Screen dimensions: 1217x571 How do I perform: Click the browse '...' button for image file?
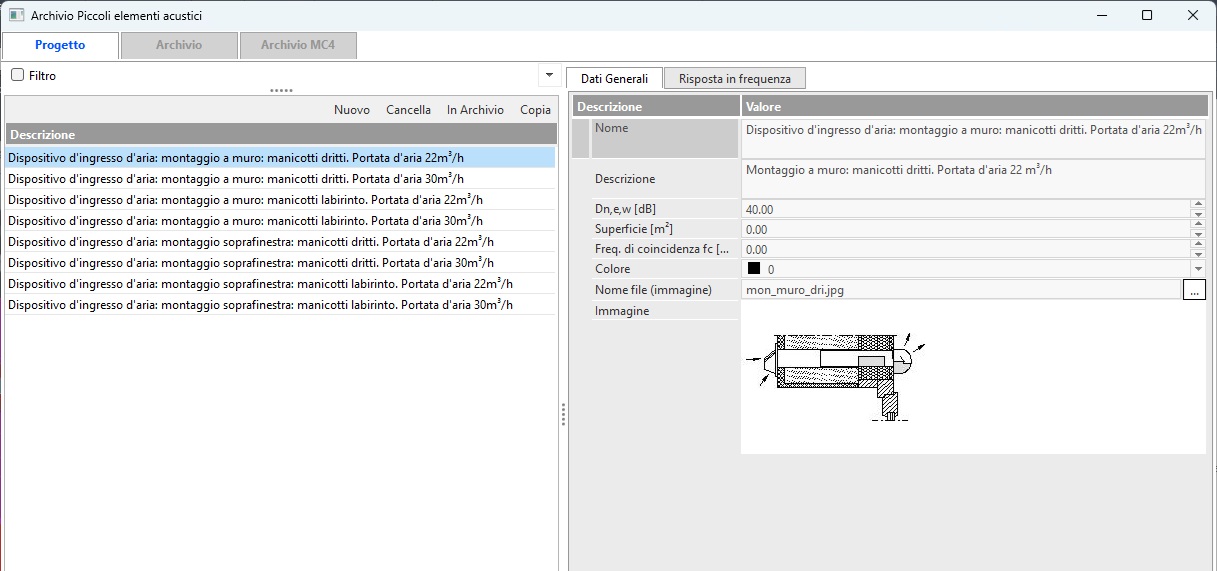[x=1194, y=290]
